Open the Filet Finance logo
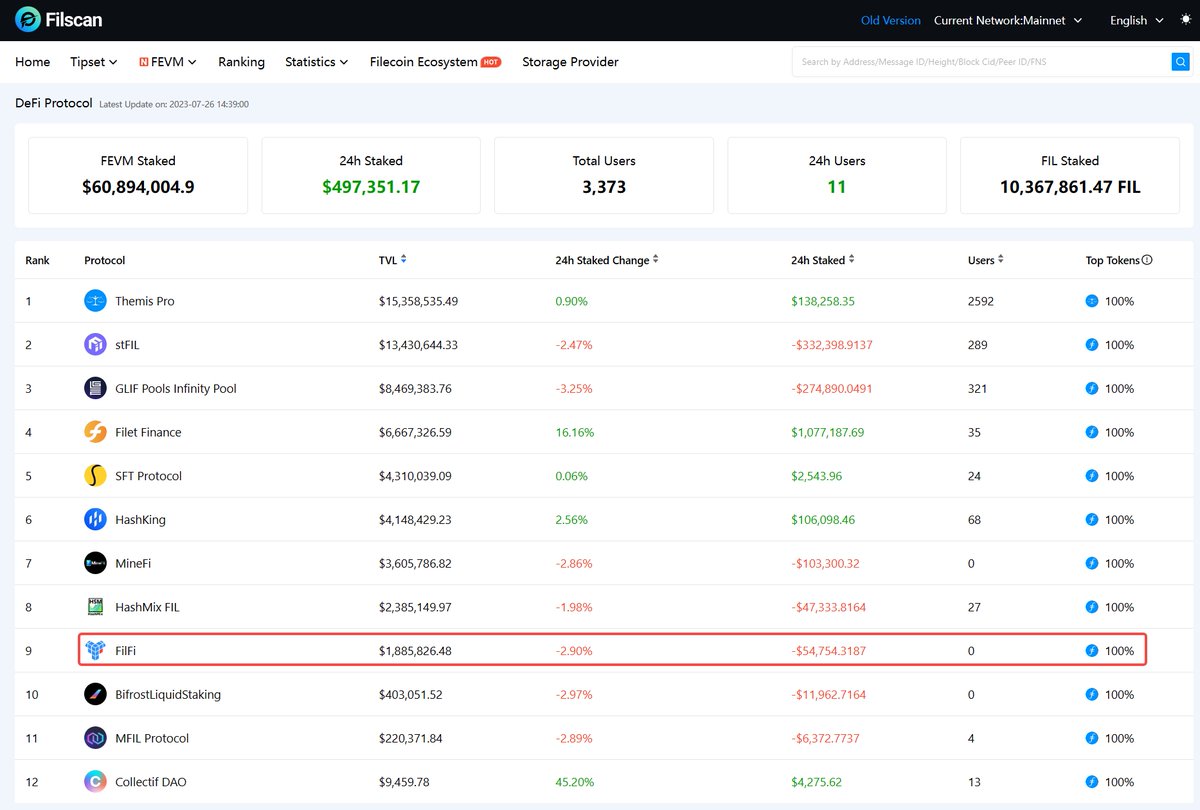 point(96,432)
